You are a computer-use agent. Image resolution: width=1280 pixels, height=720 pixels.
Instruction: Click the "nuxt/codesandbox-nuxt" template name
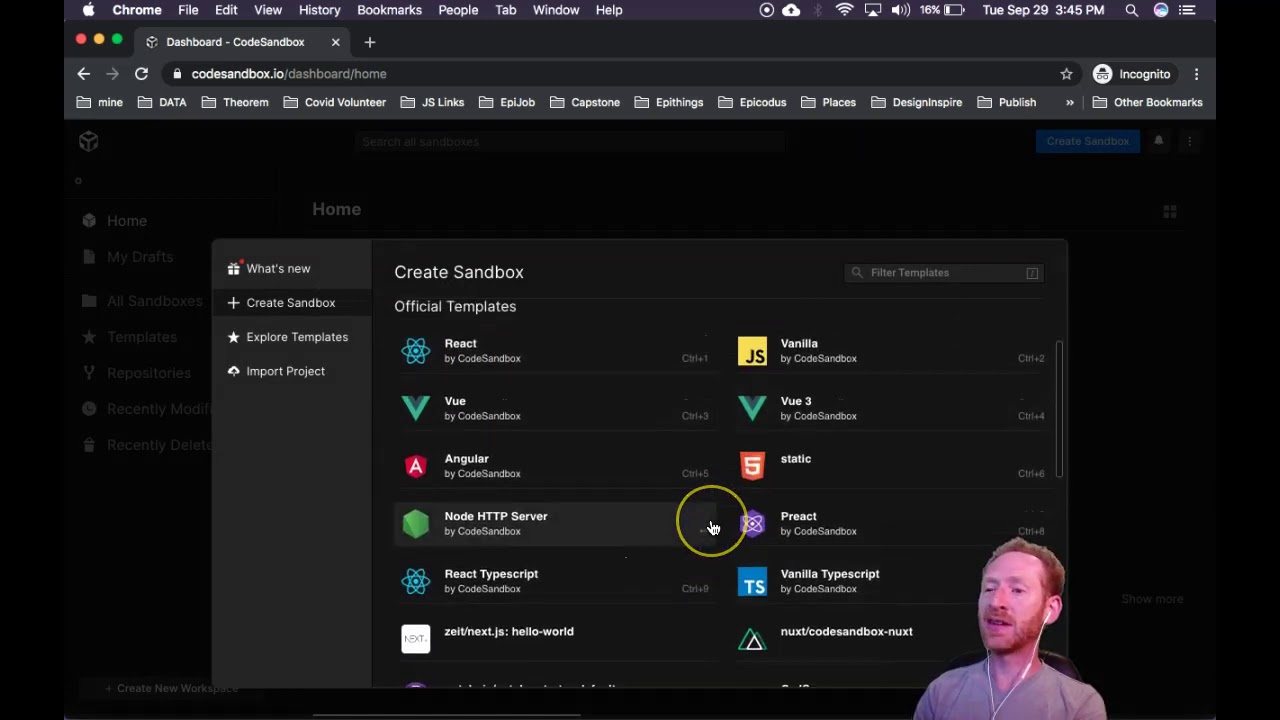click(846, 631)
